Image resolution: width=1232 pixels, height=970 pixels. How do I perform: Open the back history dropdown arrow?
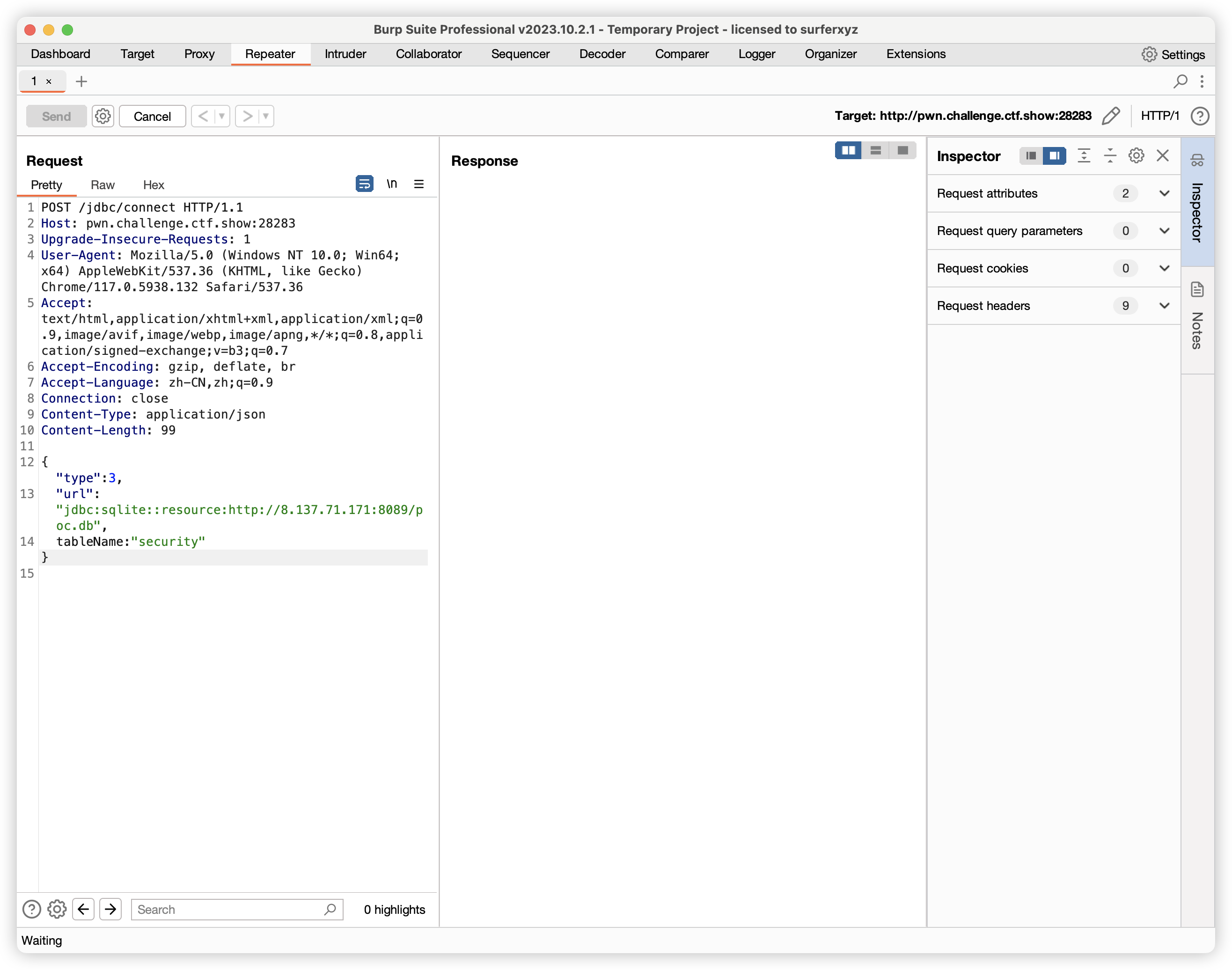click(222, 116)
